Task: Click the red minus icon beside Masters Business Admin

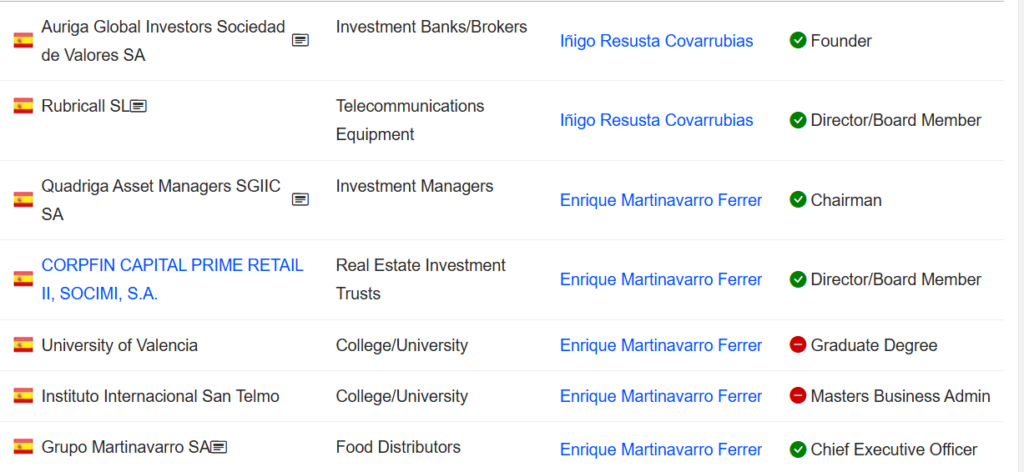Action: point(797,396)
